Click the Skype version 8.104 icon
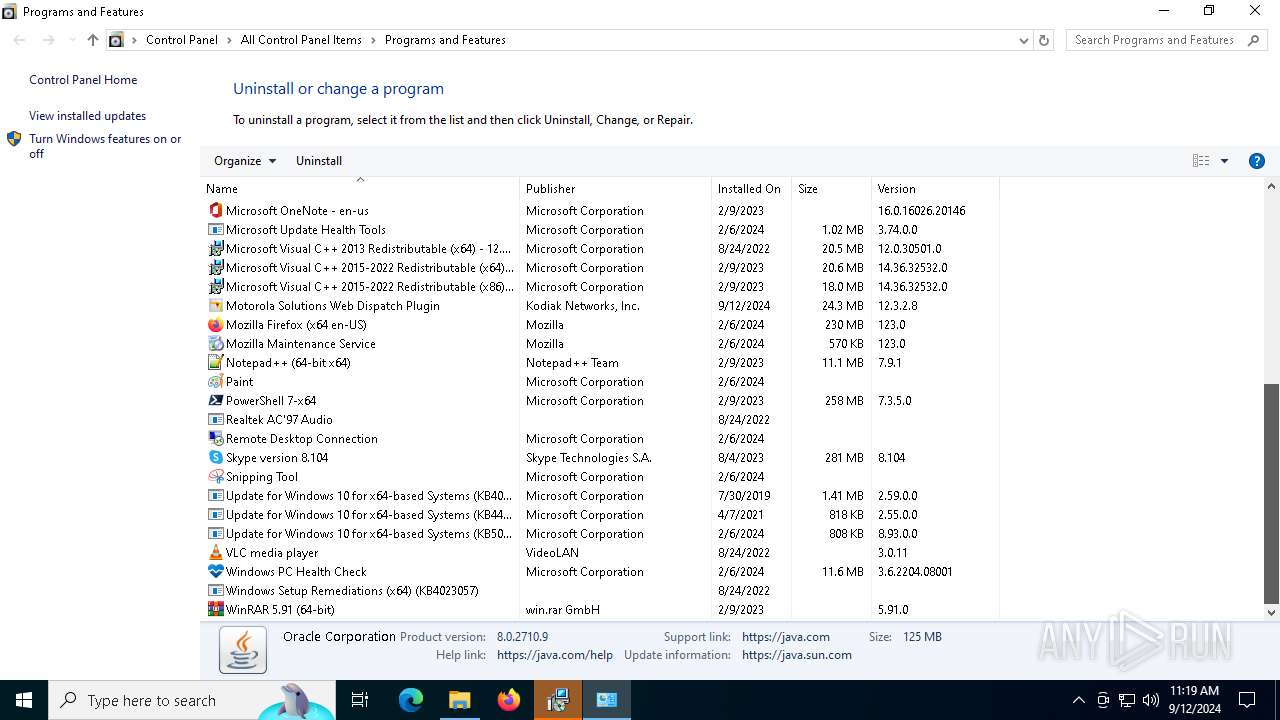This screenshot has width=1280, height=720. 215,458
